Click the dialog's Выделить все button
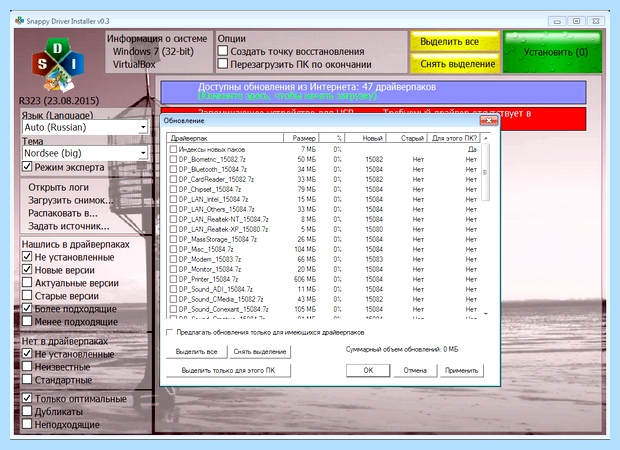 coord(197,352)
